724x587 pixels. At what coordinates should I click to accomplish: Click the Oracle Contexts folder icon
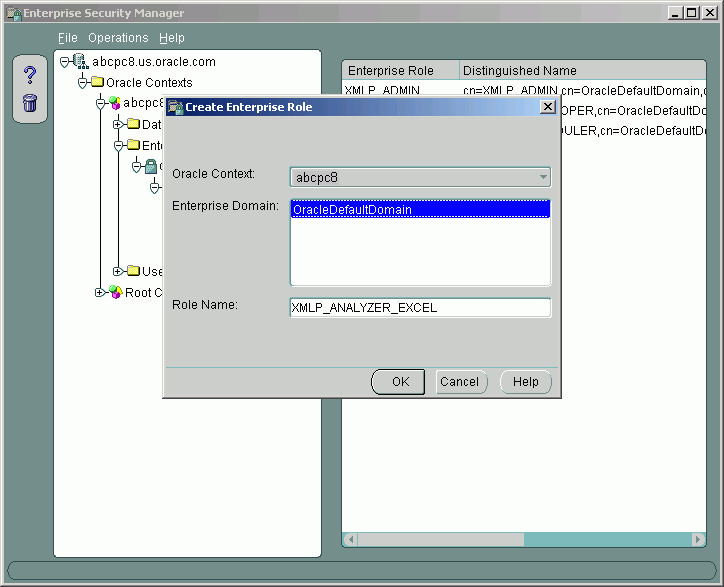(97, 82)
